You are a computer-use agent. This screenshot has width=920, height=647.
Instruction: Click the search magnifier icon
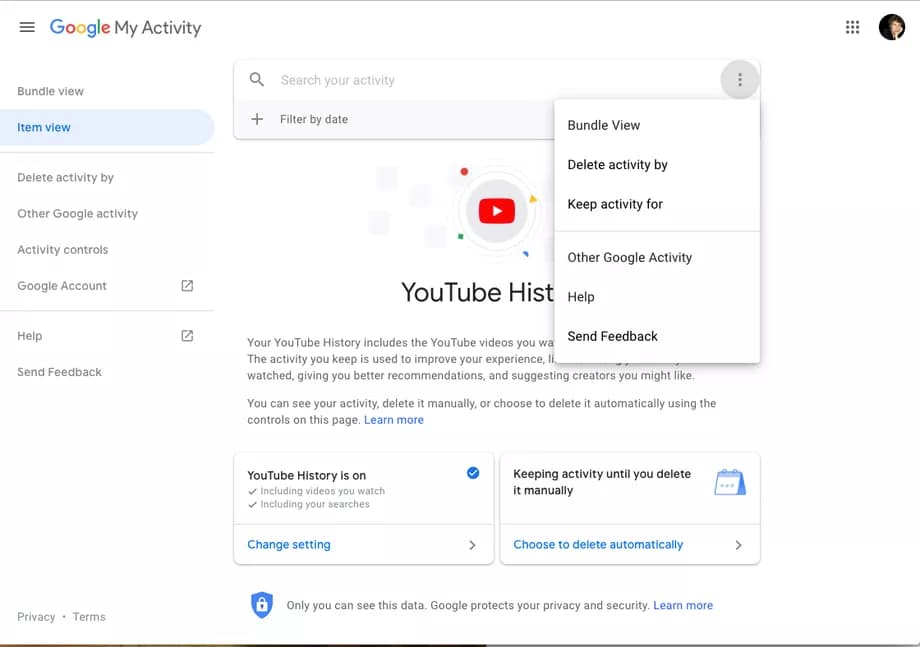pos(257,80)
